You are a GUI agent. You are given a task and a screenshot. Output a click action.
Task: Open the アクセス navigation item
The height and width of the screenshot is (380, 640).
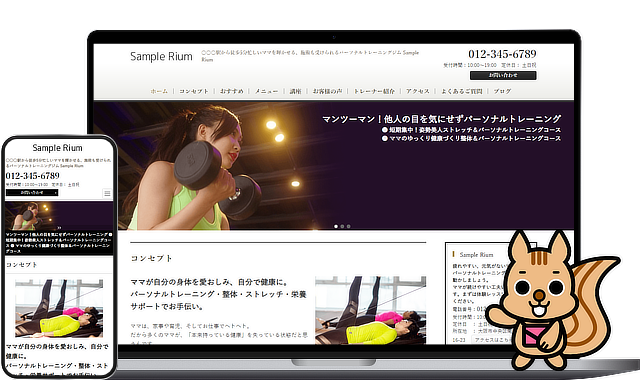[418, 91]
